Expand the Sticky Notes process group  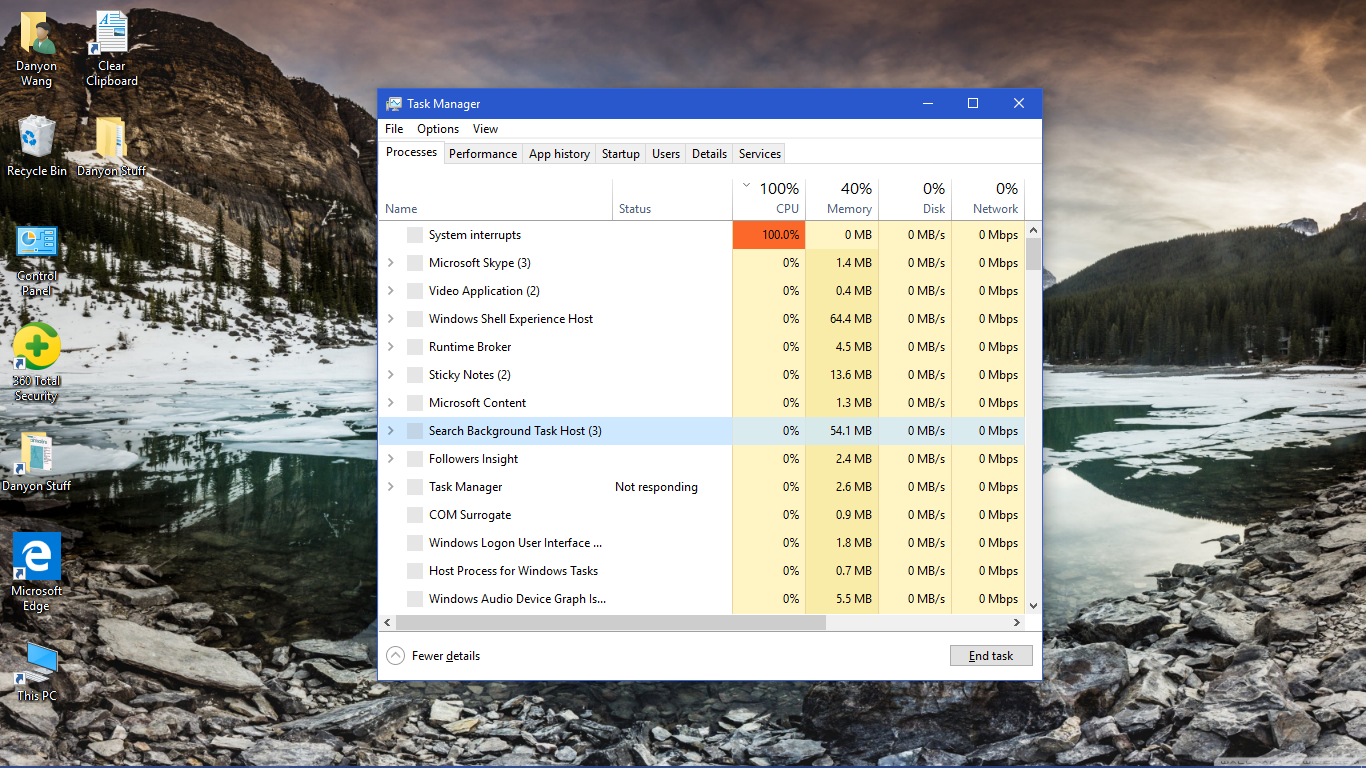coord(391,375)
